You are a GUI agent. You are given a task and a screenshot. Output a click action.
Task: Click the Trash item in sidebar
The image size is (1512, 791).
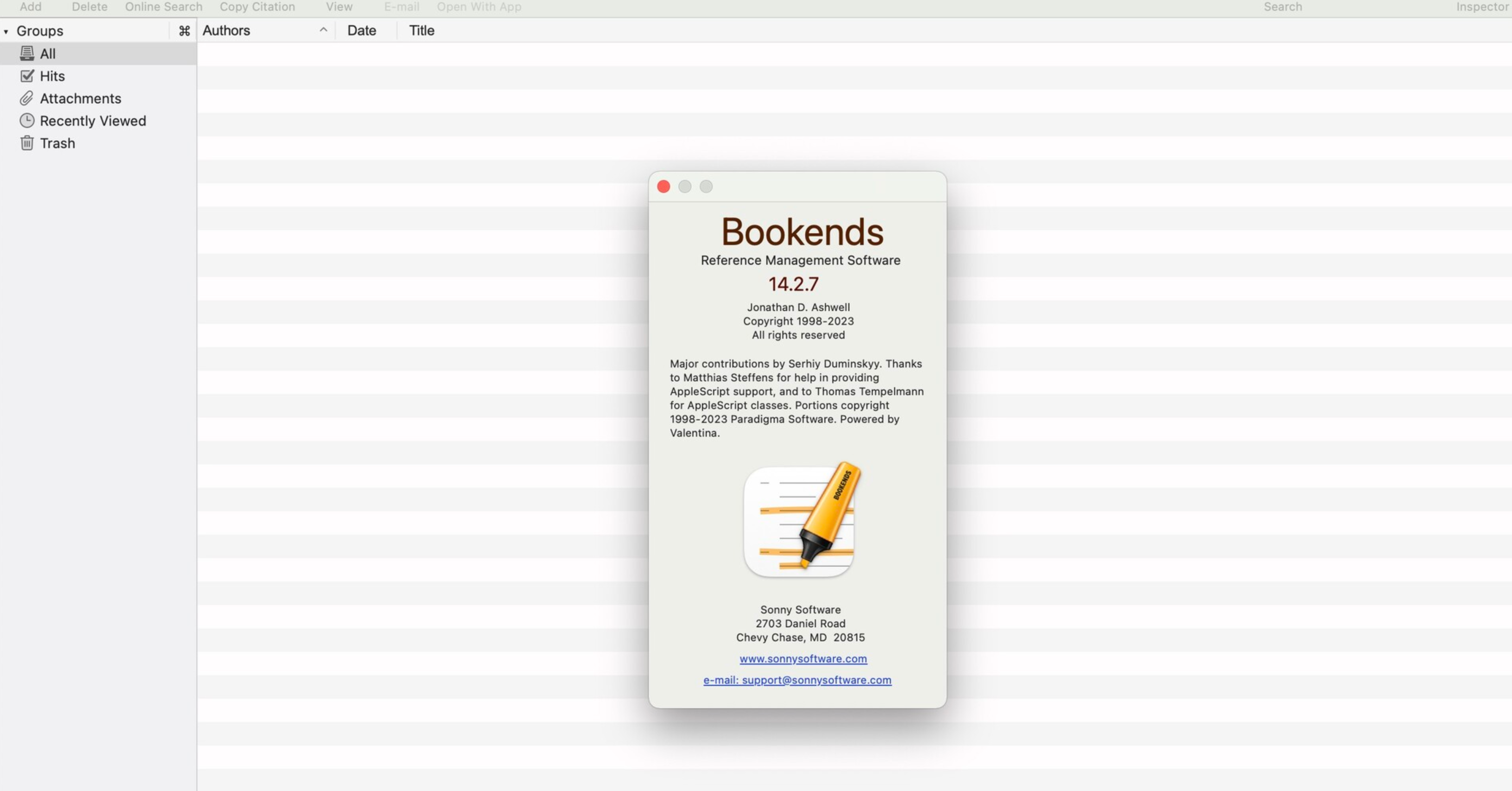coord(57,143)
